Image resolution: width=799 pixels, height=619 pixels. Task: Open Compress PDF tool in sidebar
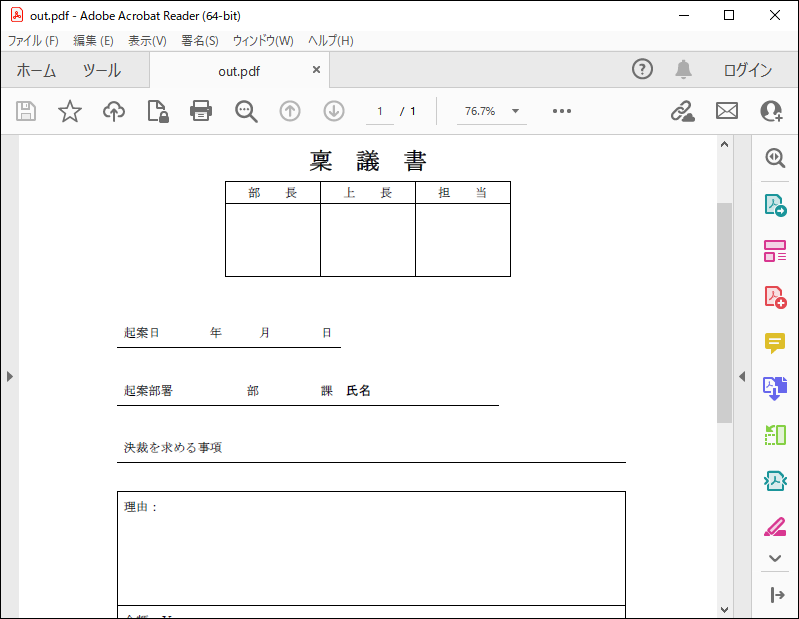[x=775, y=480]
